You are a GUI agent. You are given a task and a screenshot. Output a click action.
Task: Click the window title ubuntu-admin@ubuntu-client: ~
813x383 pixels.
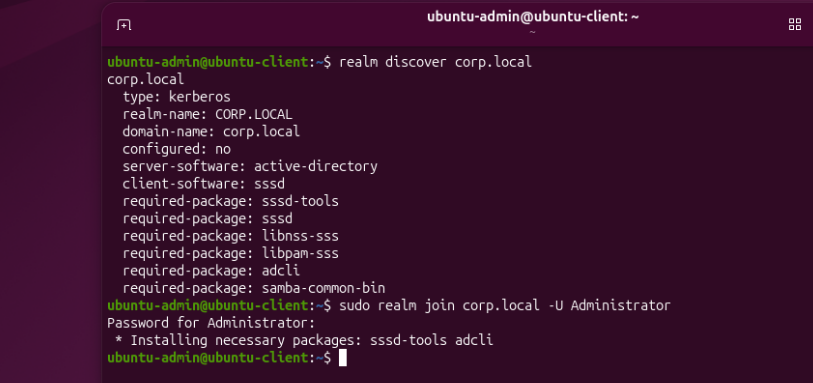(x=532, y=17)
